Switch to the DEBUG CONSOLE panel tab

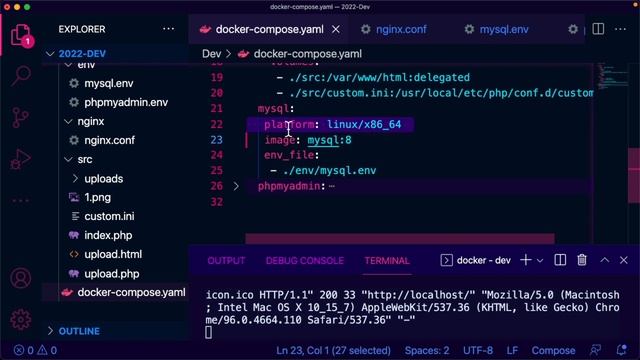pyautogui.click(x=304, y=261)
